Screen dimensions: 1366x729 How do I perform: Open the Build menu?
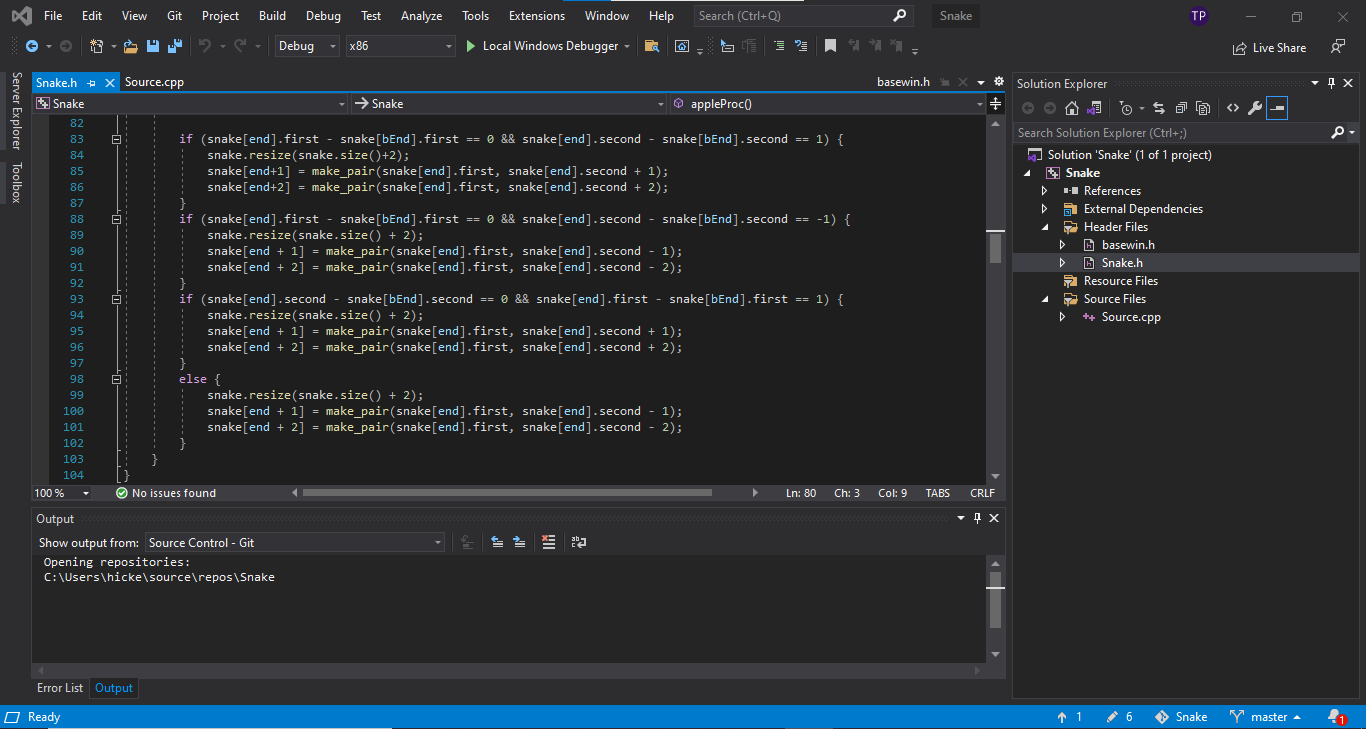[272, 16]
